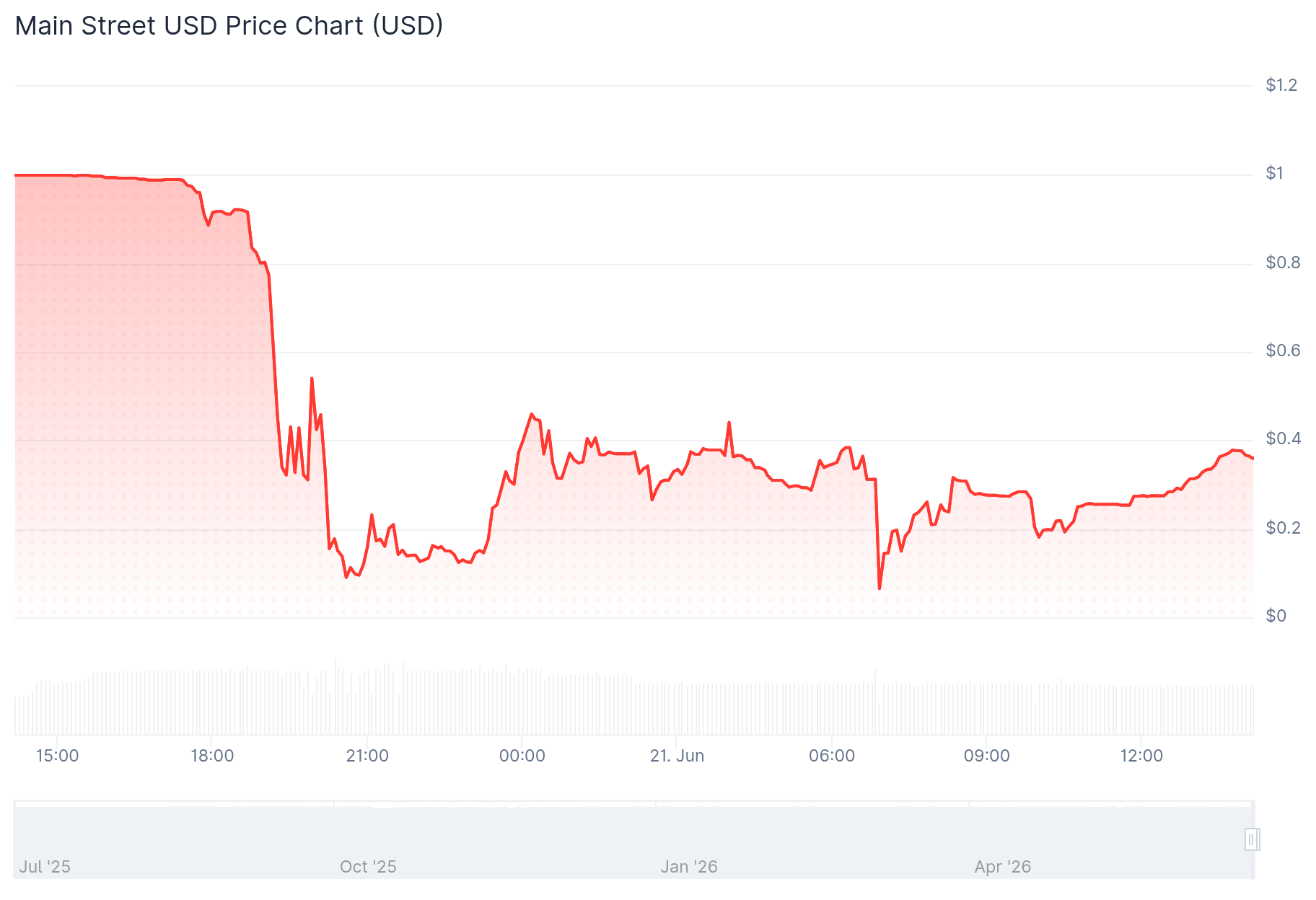Click the Main Street USD Price Chart title
Viewport: 1316px width, 900px height.
tap(229, 26)
